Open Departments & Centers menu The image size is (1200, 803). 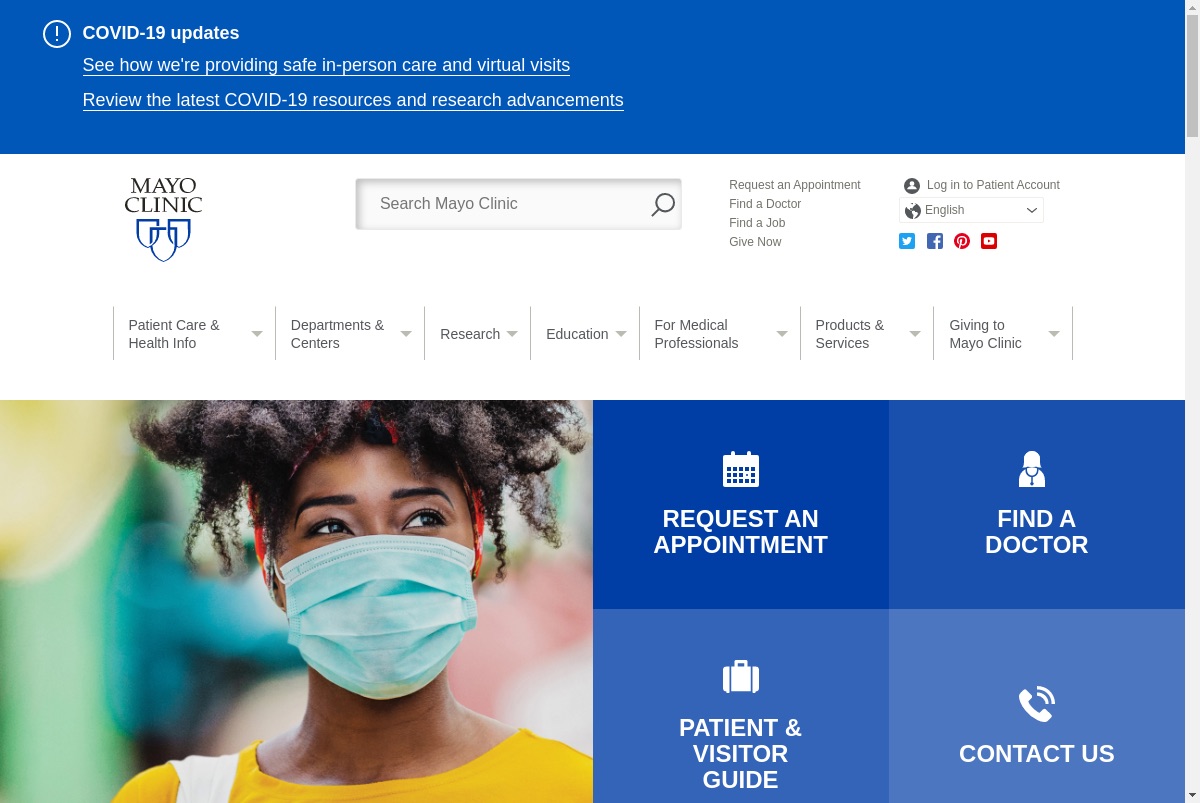tap(337, 334)
